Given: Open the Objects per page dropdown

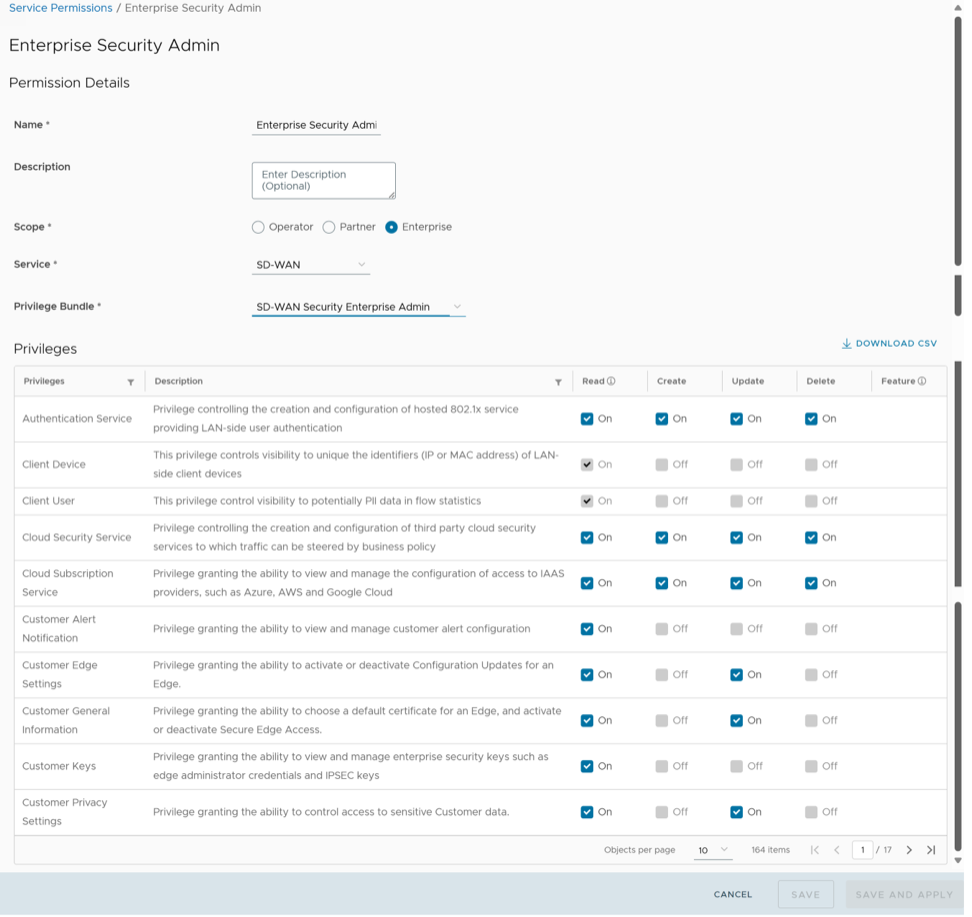Looking at the screenshot, I should click(713, 850).
